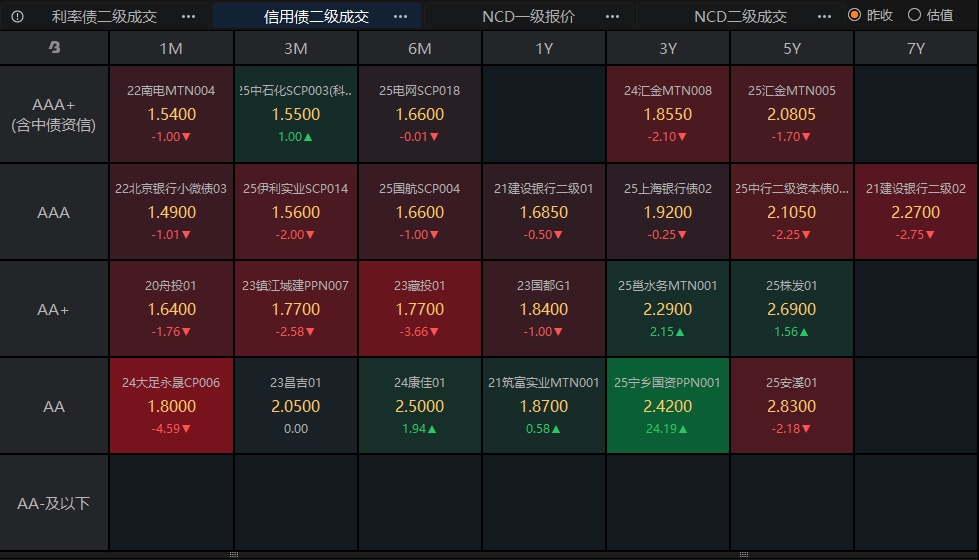This screenshot has height=560, width=979.
Task: Open the ellipsis menu beside 利率债二级成交
Action: tap(188, 16)
